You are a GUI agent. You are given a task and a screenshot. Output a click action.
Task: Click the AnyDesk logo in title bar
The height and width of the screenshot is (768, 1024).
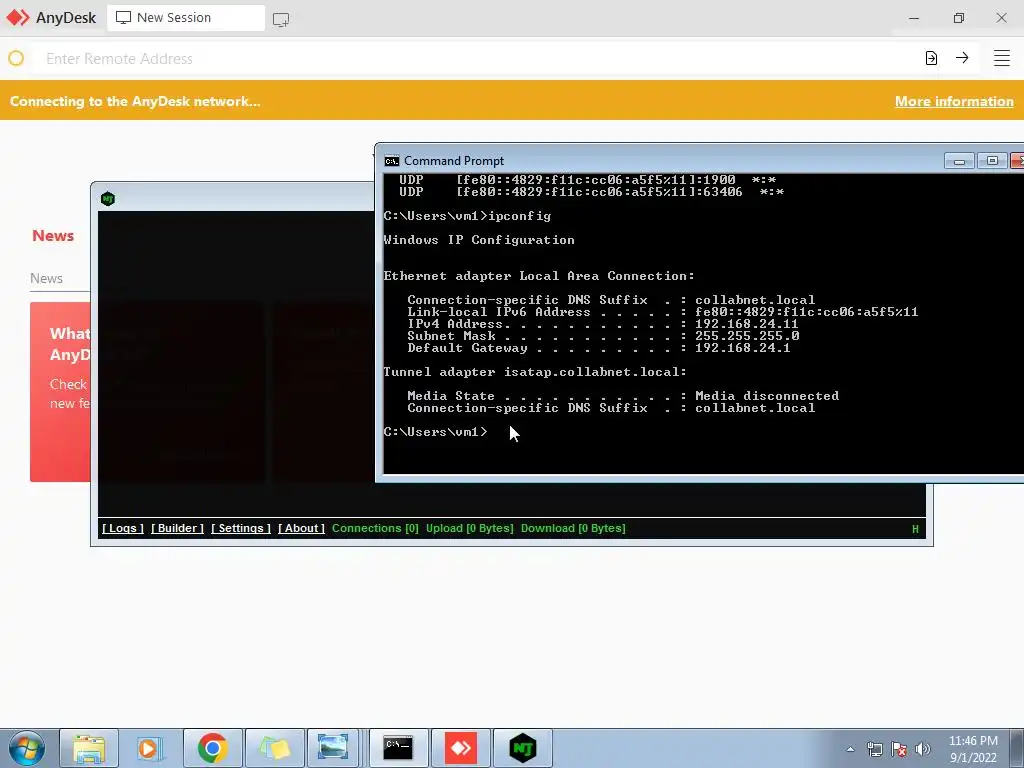[x=18, y=18]
